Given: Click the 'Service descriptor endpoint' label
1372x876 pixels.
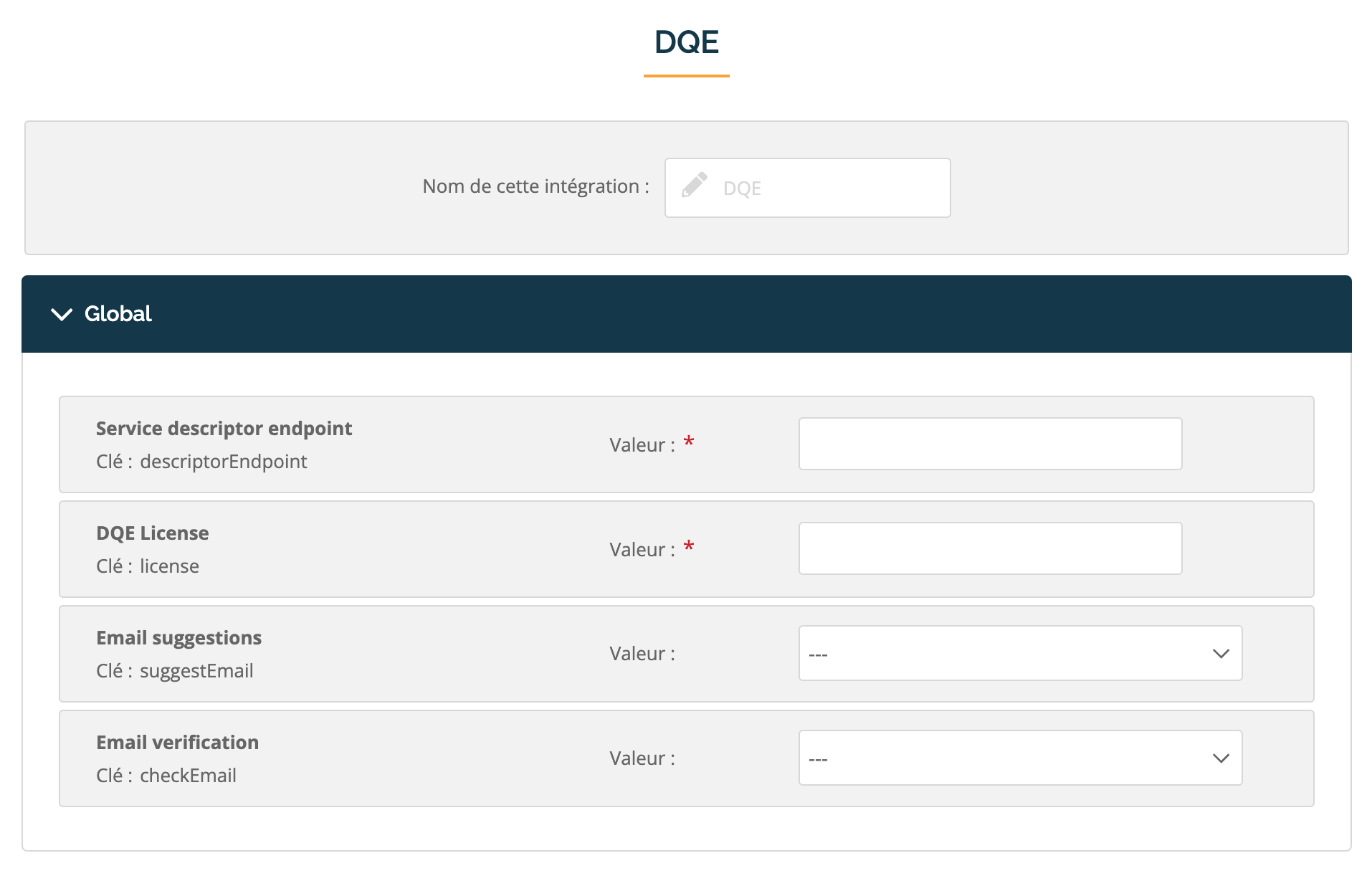Looking at the screenshot, I should [x=224, y=429].
